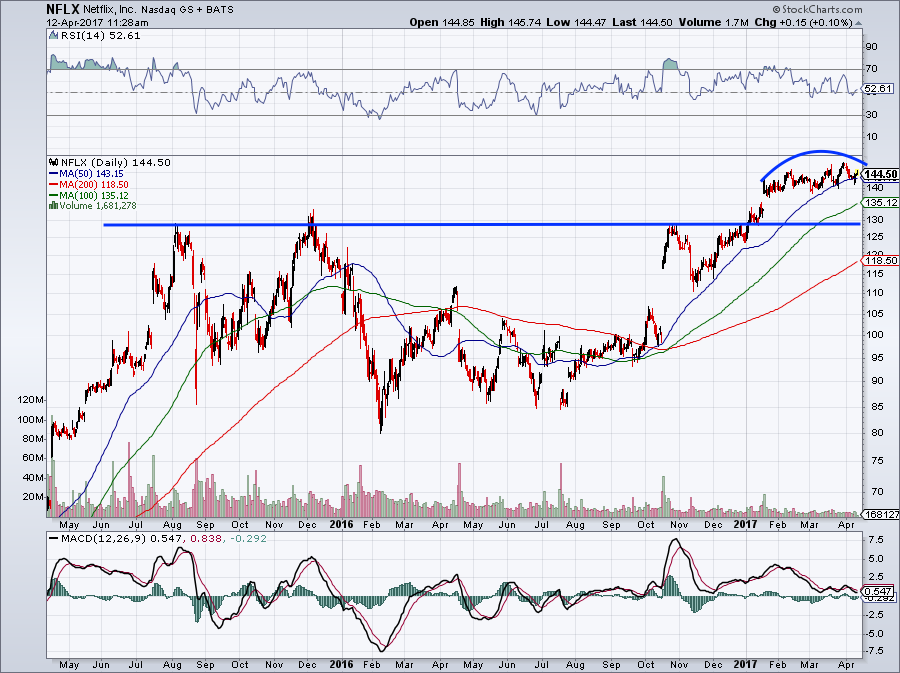Click the 0.547 flag on MACD axis
The height and width of the screenshot is (673, 900).
879,591
